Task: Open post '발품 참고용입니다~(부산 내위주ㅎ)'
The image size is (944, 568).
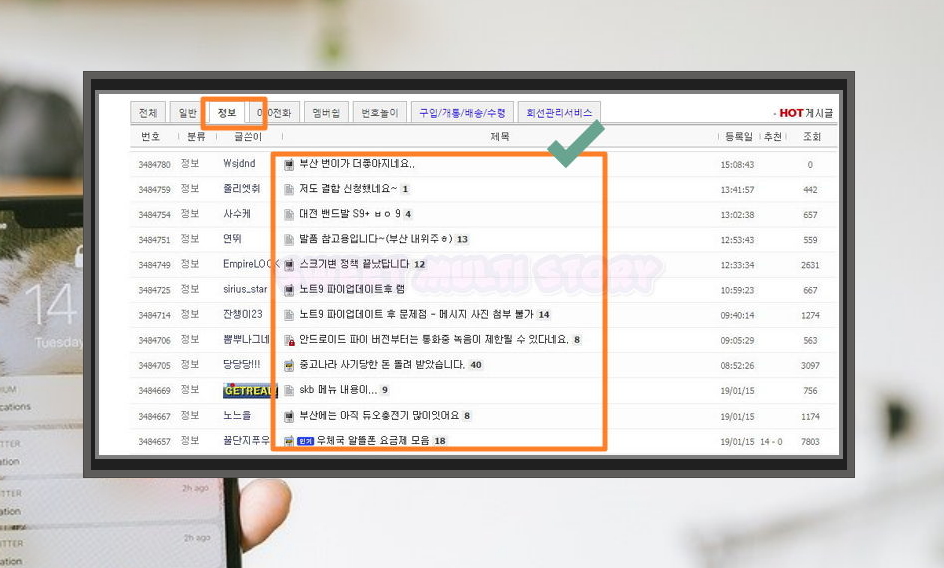Action: (376, 239)
